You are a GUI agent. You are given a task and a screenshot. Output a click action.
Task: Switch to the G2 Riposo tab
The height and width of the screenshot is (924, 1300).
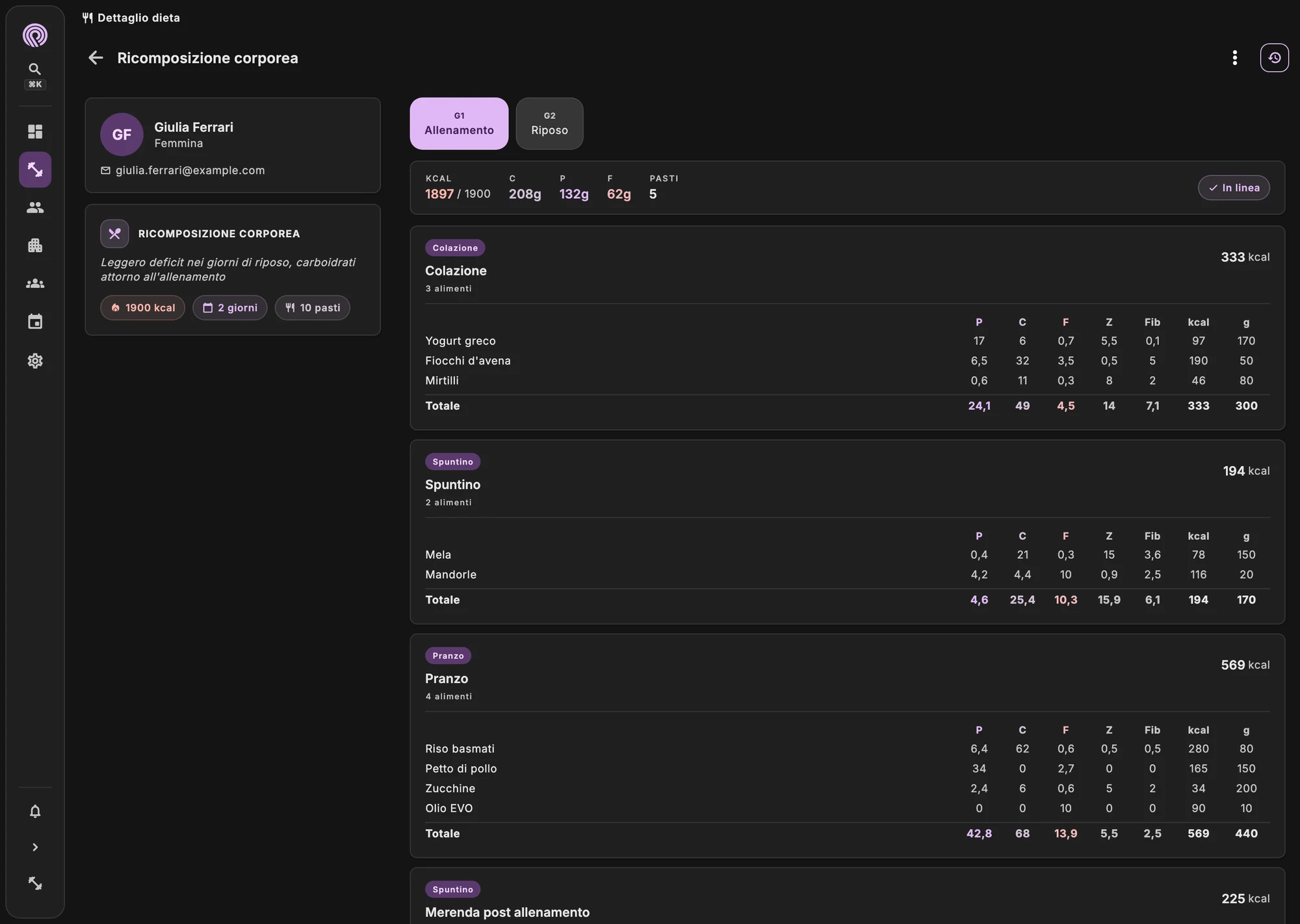tap(549, 123)
